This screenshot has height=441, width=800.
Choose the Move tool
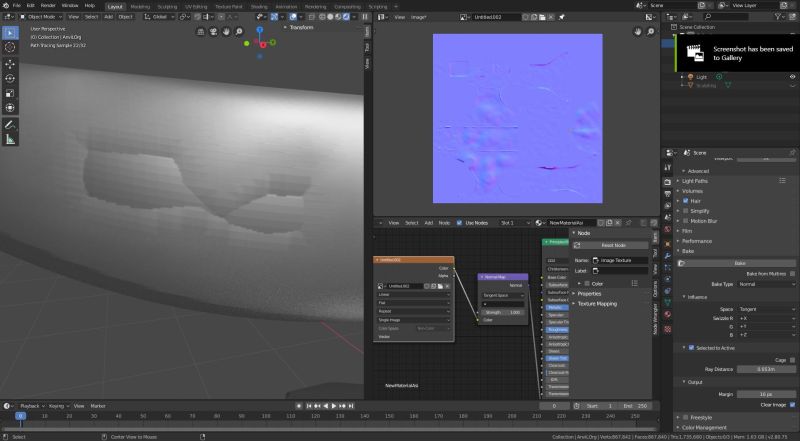[10, 64]
